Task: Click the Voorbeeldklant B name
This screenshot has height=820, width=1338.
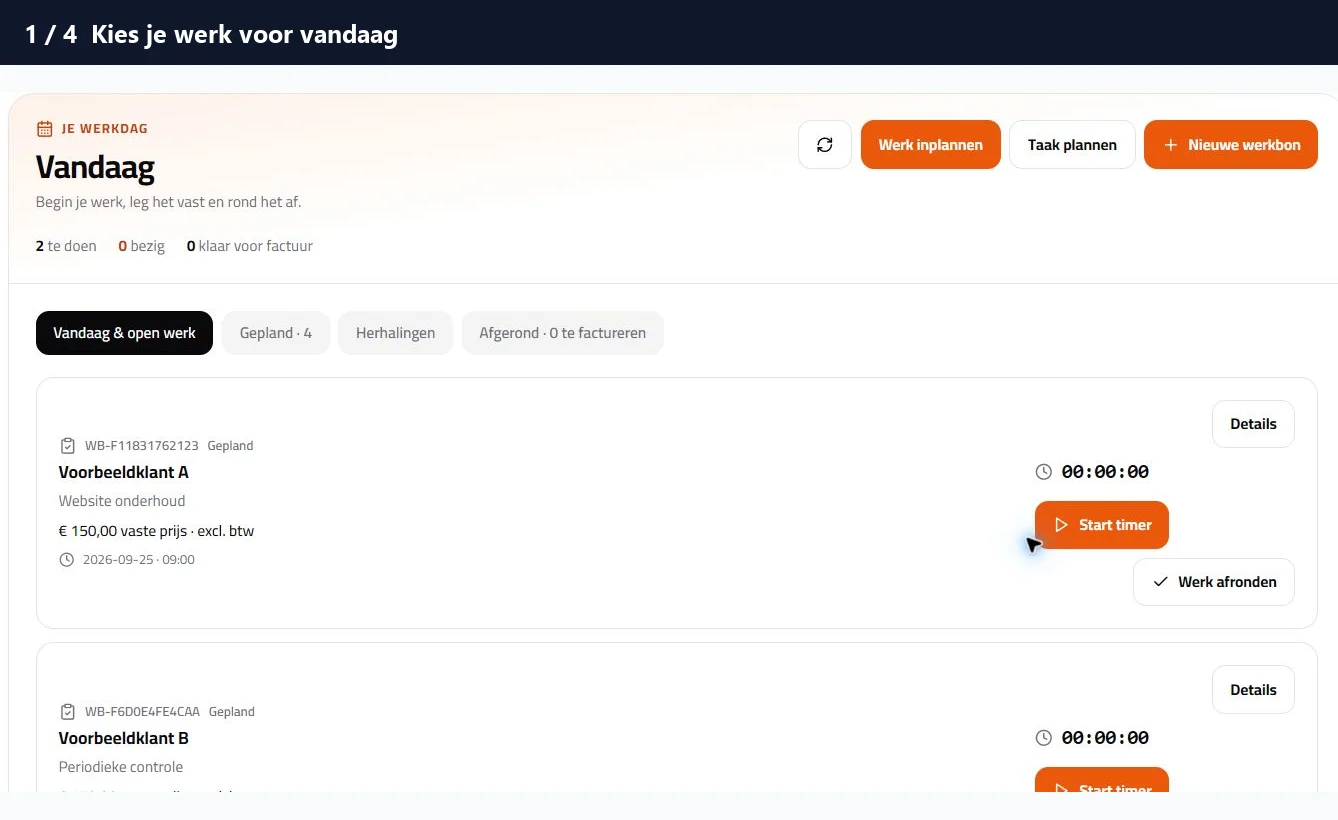Action: 124,738
